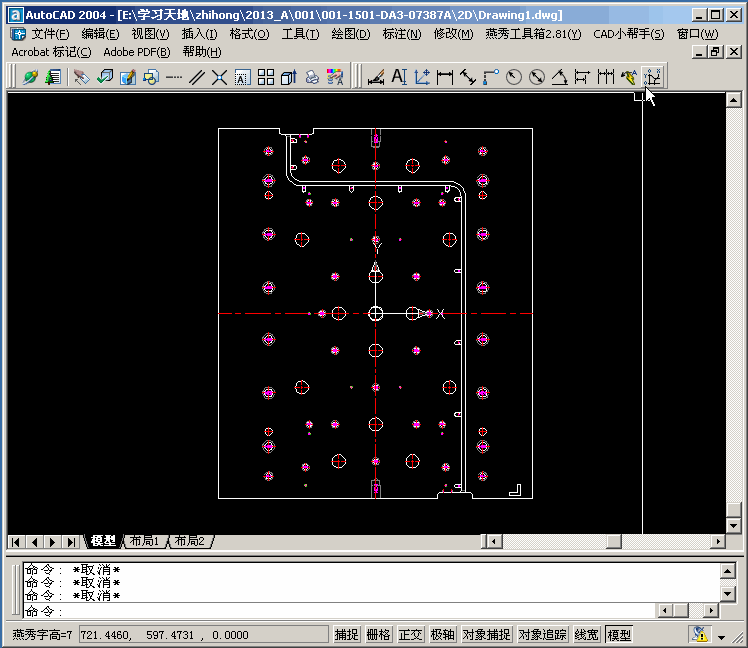Screen dimensions: 748x648
Task: Click the parallel lines tool icon
Action: coord(197,77)
